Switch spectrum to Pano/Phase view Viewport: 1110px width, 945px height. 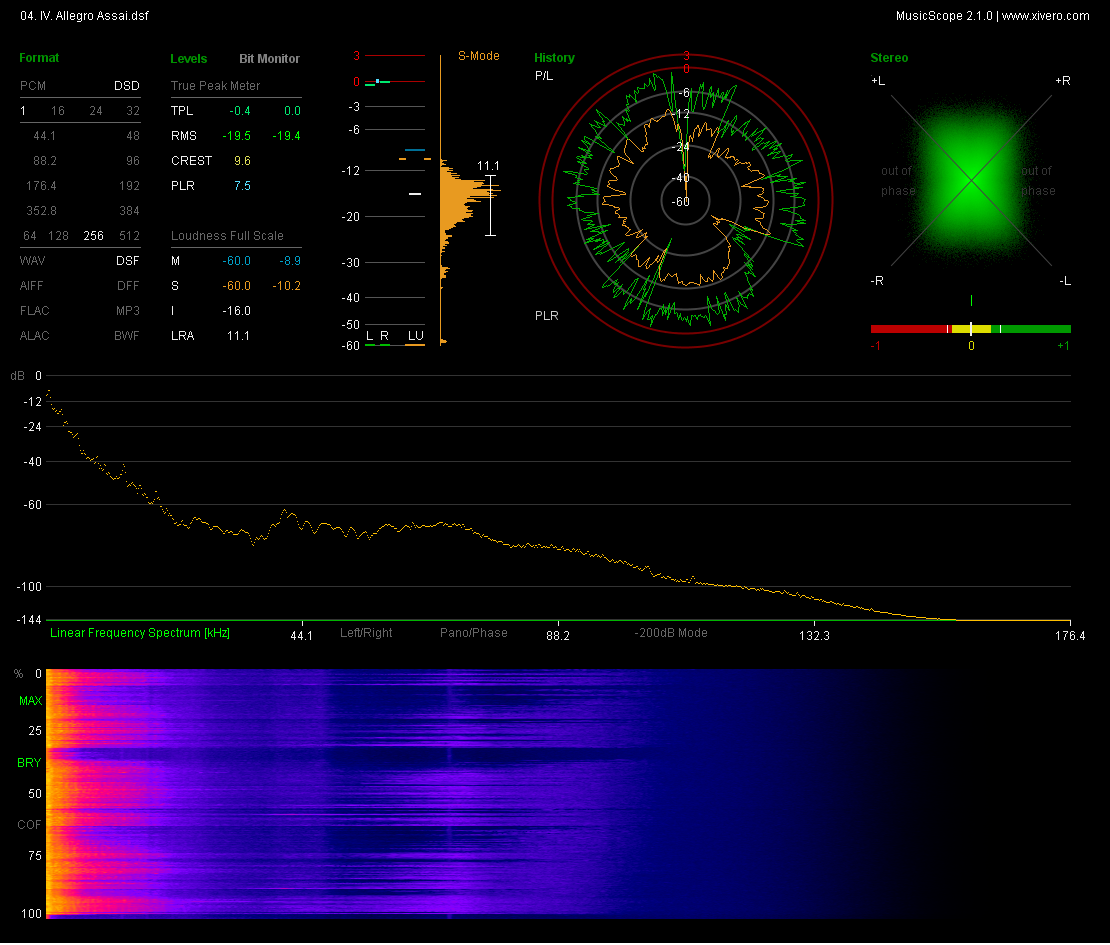(474, 633)
